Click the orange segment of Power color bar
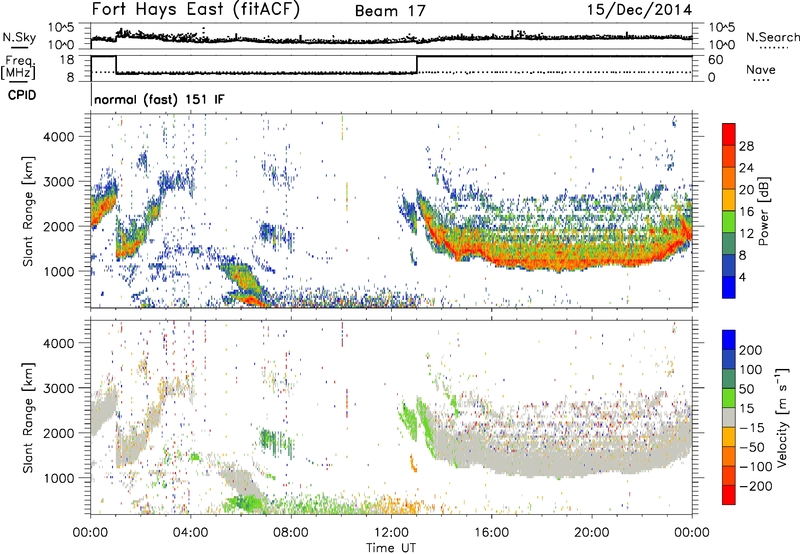The width and height of the screenshot is (800, 554). (729, 178)
